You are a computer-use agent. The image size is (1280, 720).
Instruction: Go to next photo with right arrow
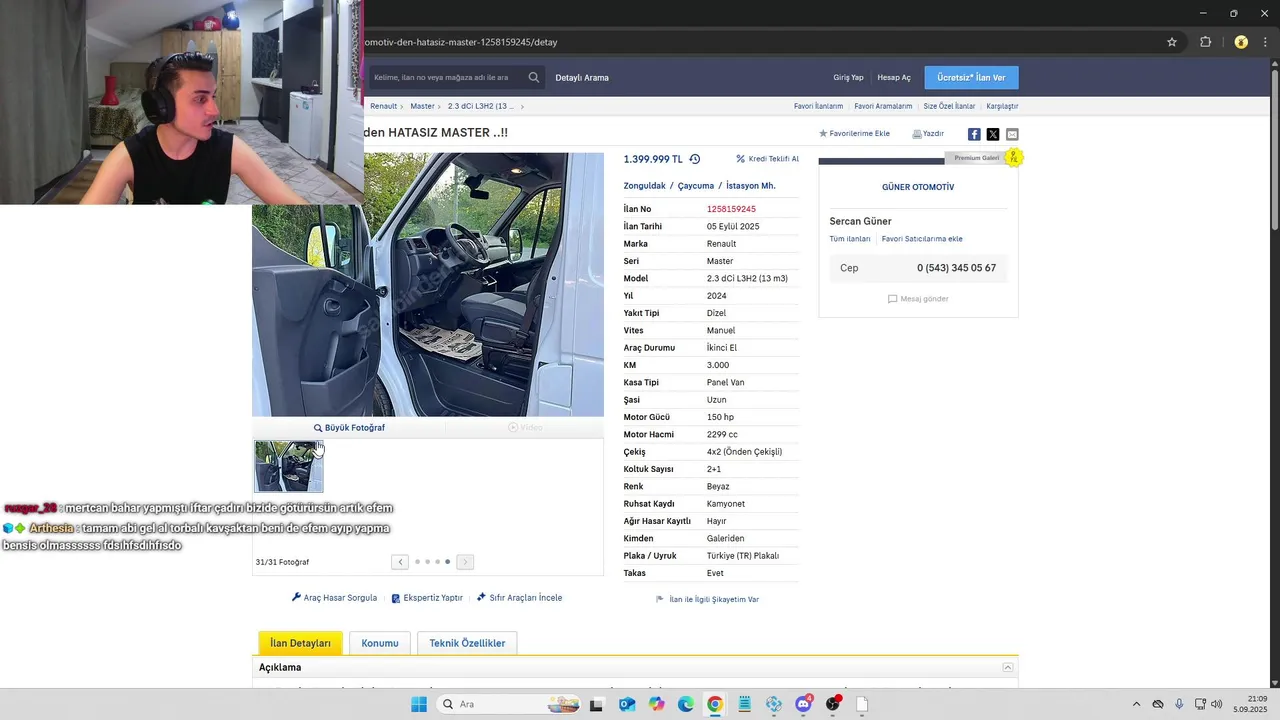(x=465, y=562)
